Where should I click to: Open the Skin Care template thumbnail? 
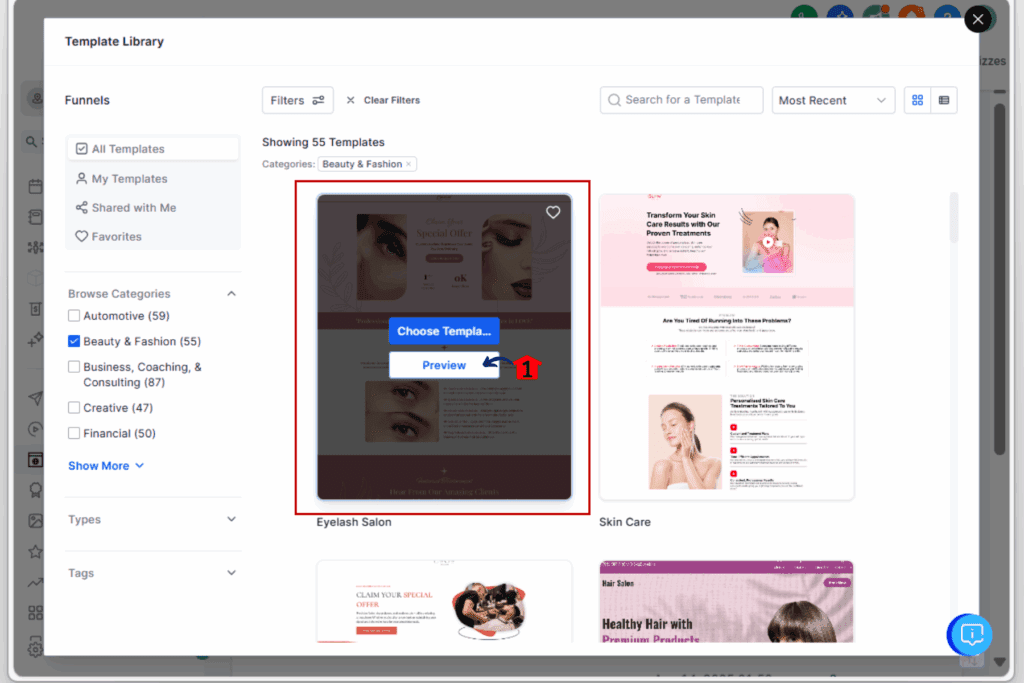(726, 347)
